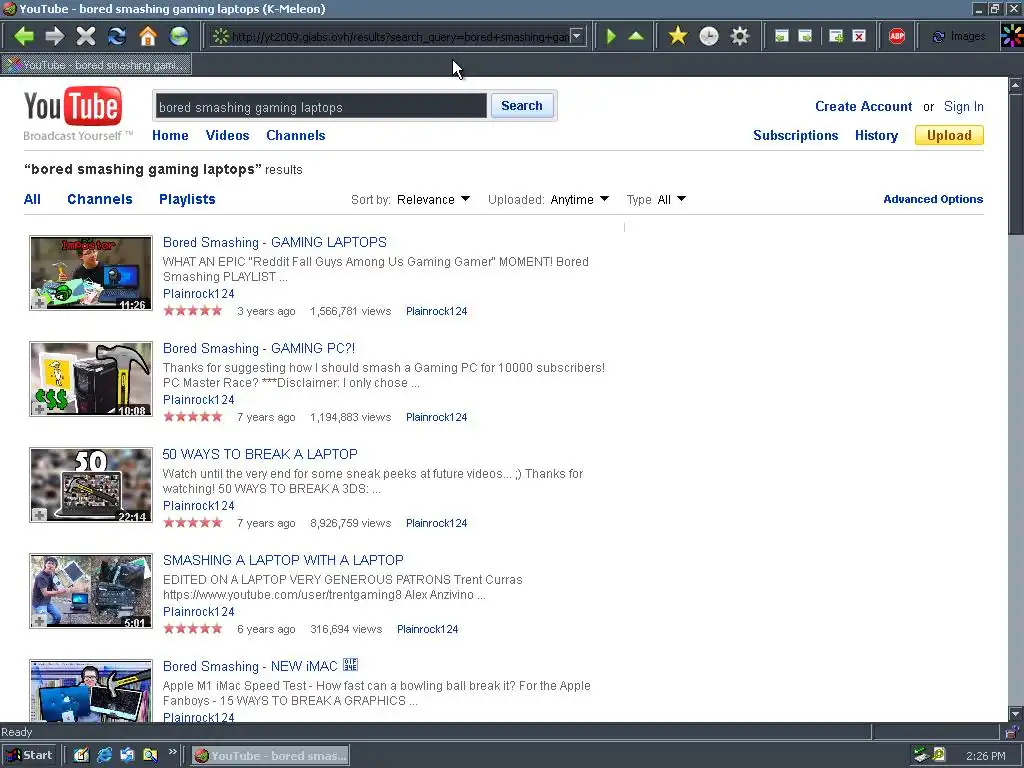Open the URL bar history dropdown arrow

577,36
